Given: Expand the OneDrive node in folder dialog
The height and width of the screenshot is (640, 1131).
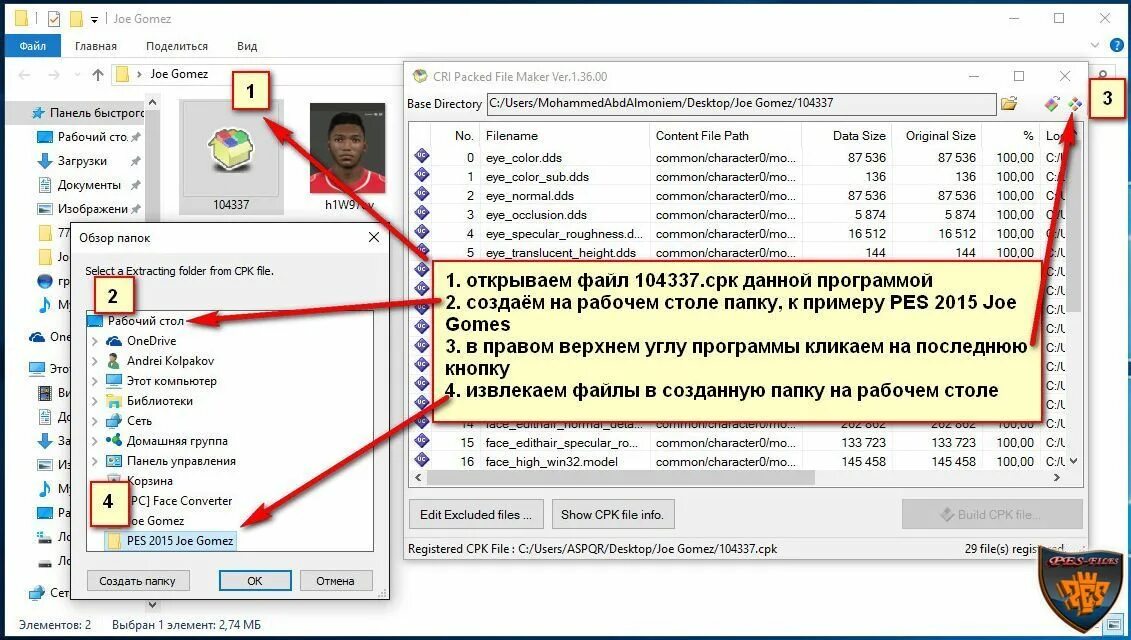Looking at the screenshot, I should 94,341.
